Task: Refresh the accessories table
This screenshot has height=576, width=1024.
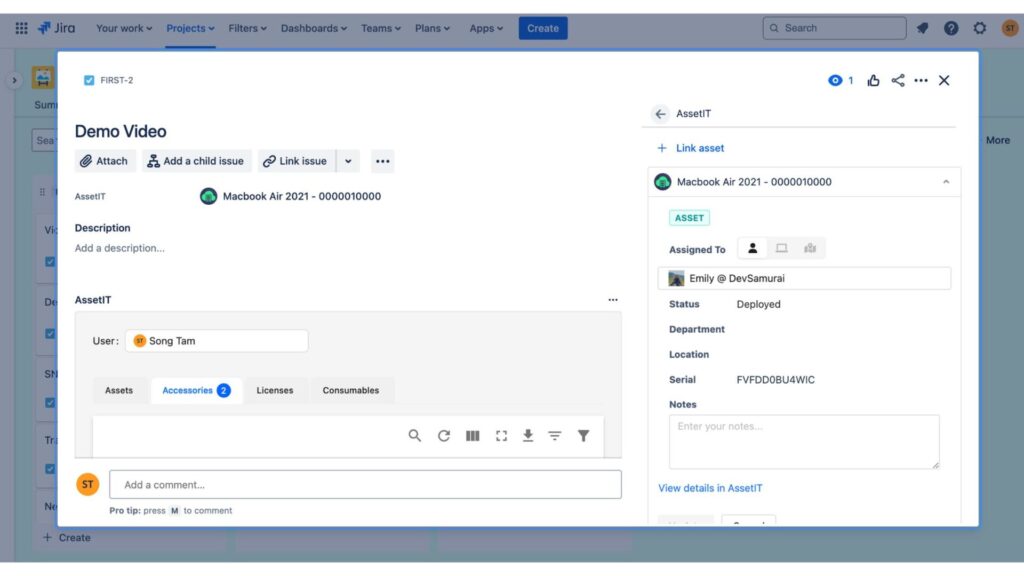Action: click(444, 435)
